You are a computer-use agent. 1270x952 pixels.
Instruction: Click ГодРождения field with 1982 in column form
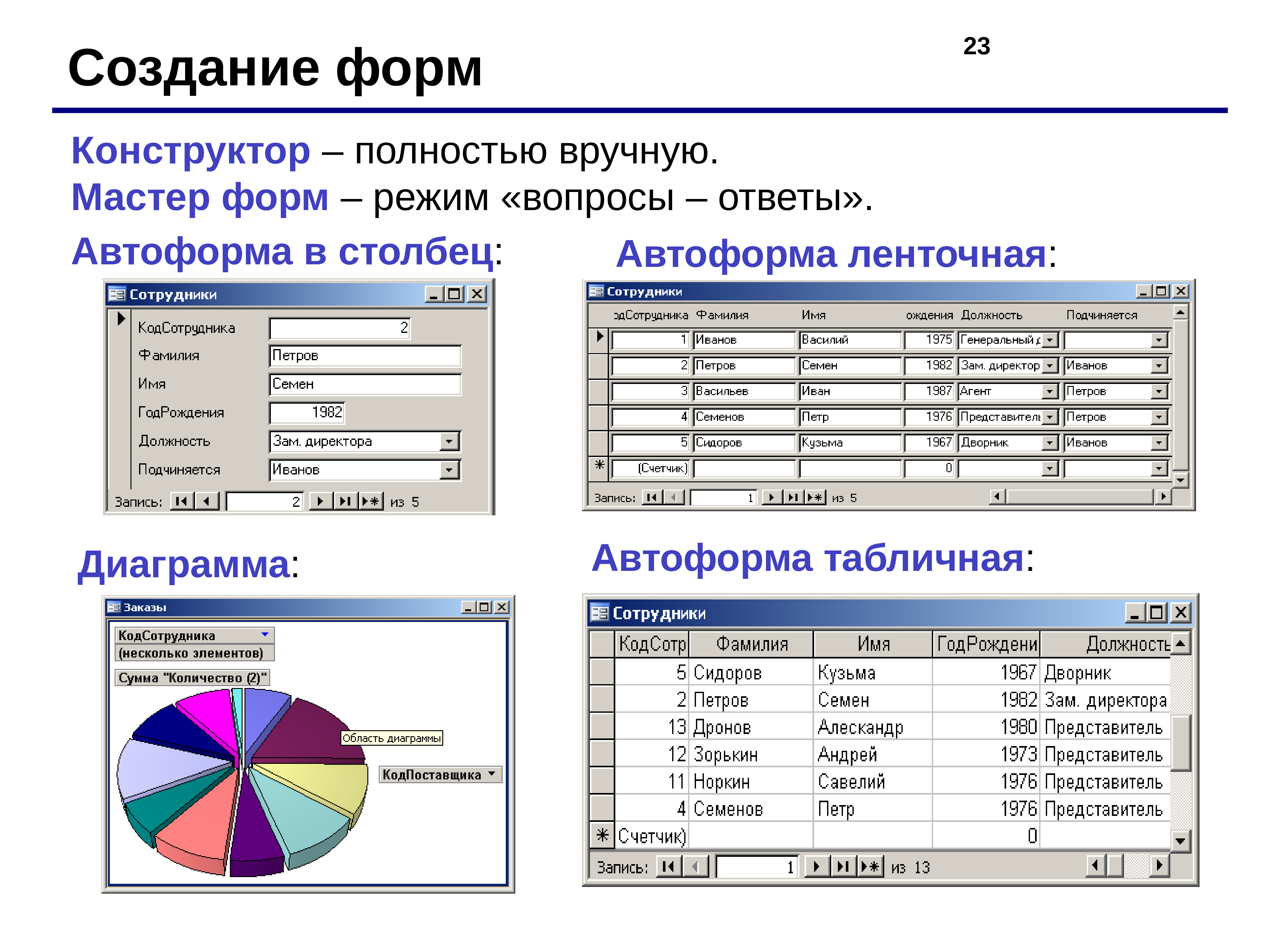point(307,413)
